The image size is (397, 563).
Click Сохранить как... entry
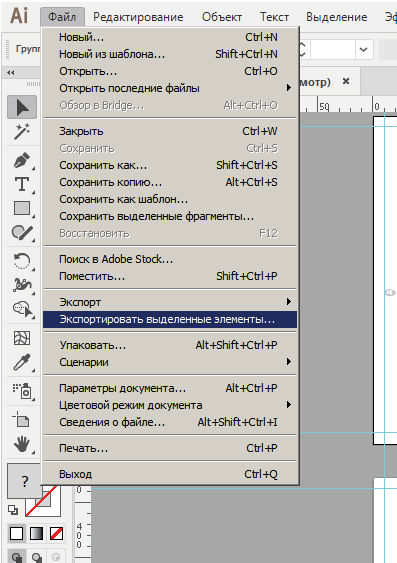pyautogui.click(x=170, y=165)
